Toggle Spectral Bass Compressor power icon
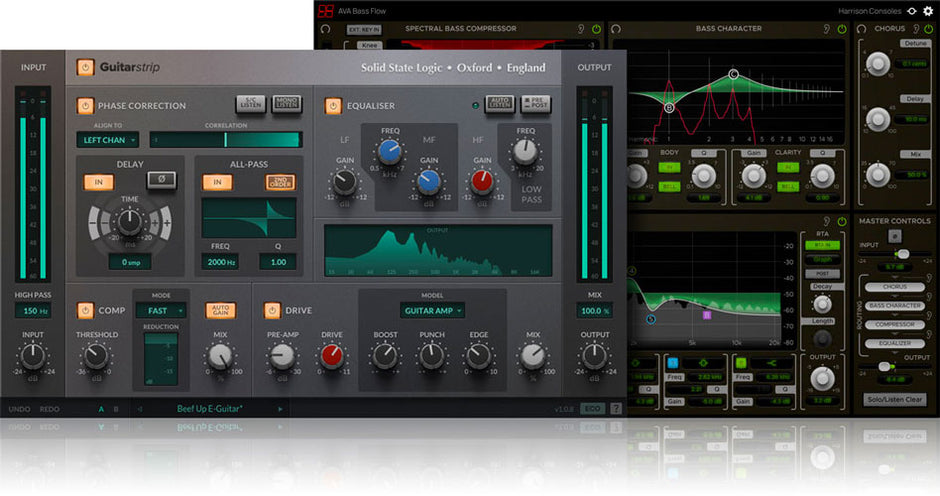This screenshot has width=940, height=496. point(596,29)
